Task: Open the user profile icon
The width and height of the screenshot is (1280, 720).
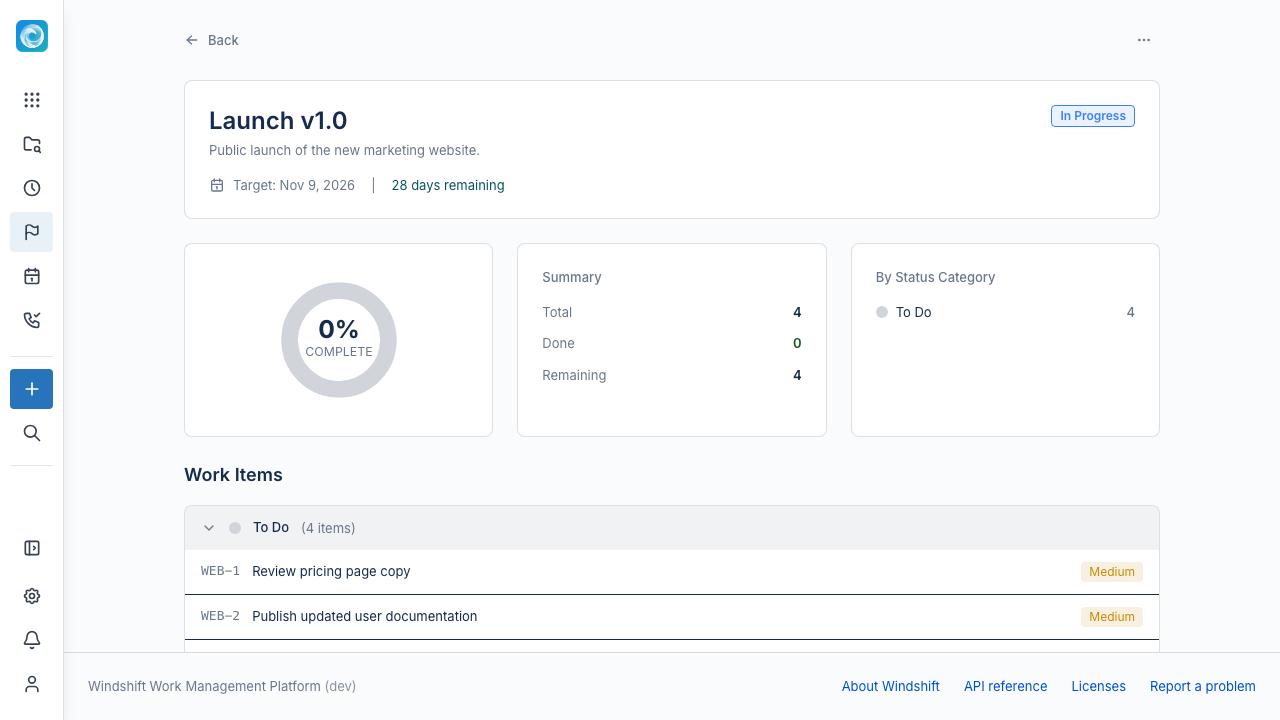Action: (x=32, y=684)
